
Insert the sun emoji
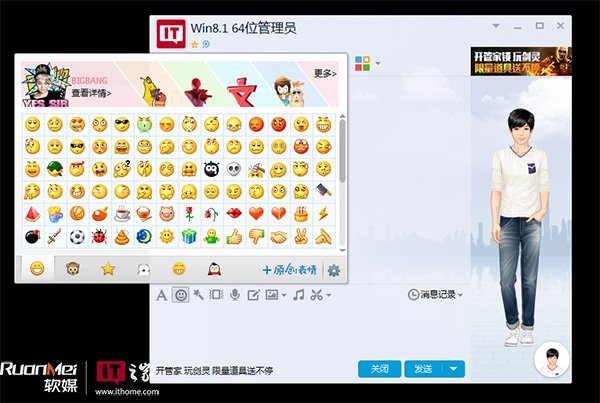click(x=167, y=237)
